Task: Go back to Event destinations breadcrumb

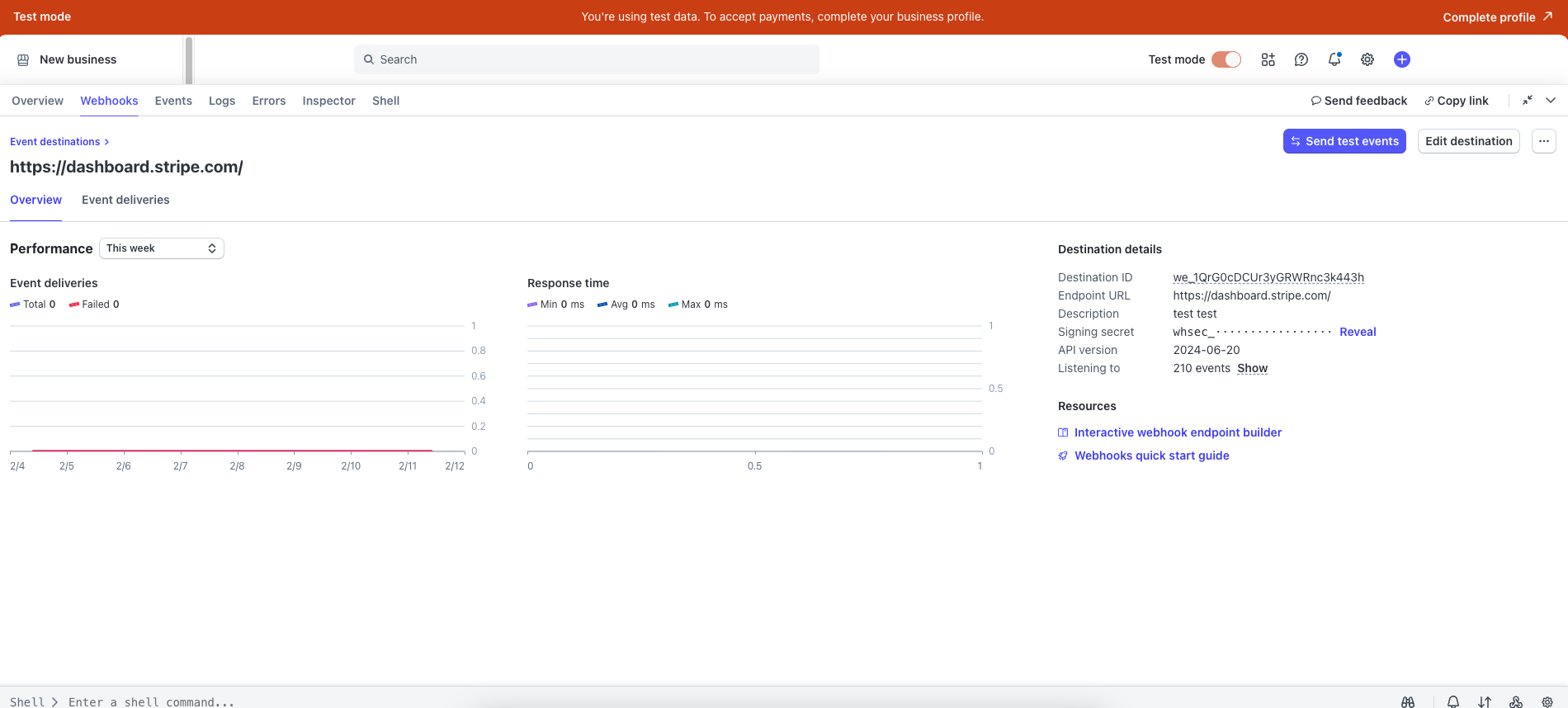Action: [x=54, y=142]
